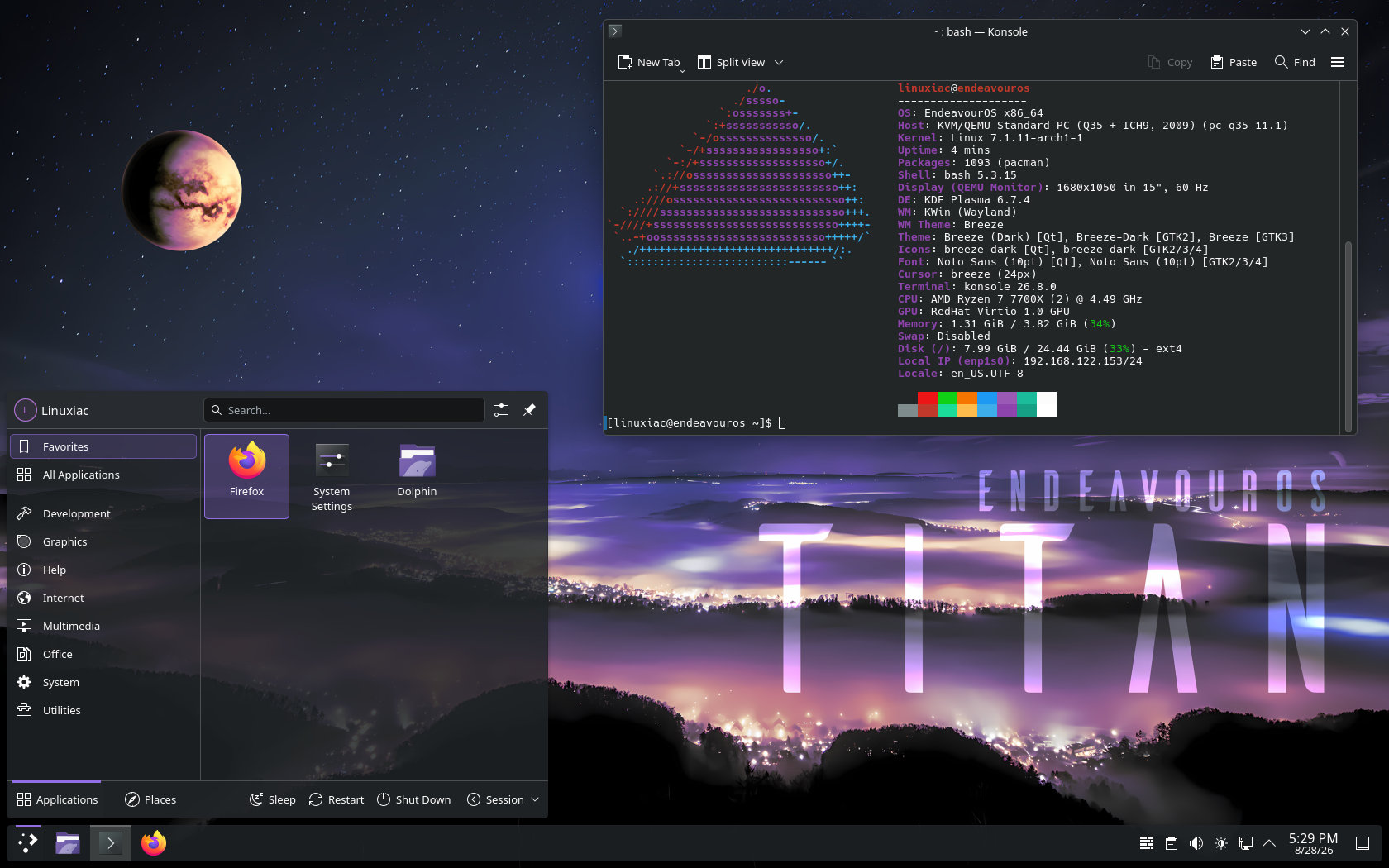Select the Favorites category
The height and width of the screenshot is (868, 1389).
click(x=103, y=446)
